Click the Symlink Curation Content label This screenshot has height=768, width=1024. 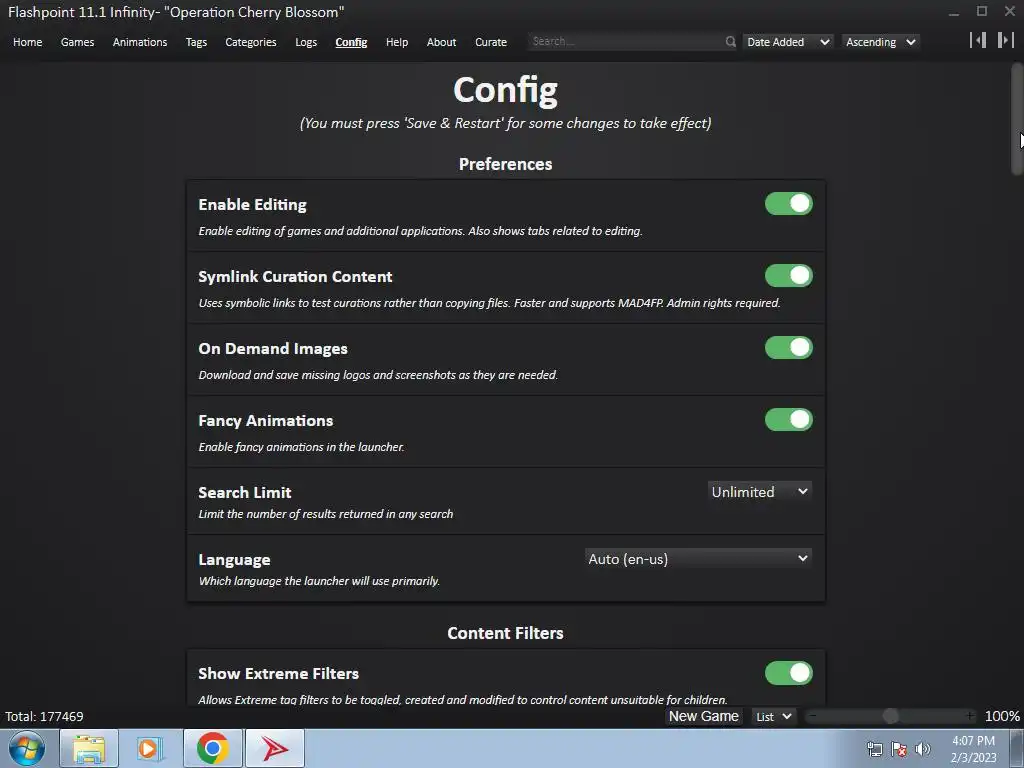tap(295, 276)
